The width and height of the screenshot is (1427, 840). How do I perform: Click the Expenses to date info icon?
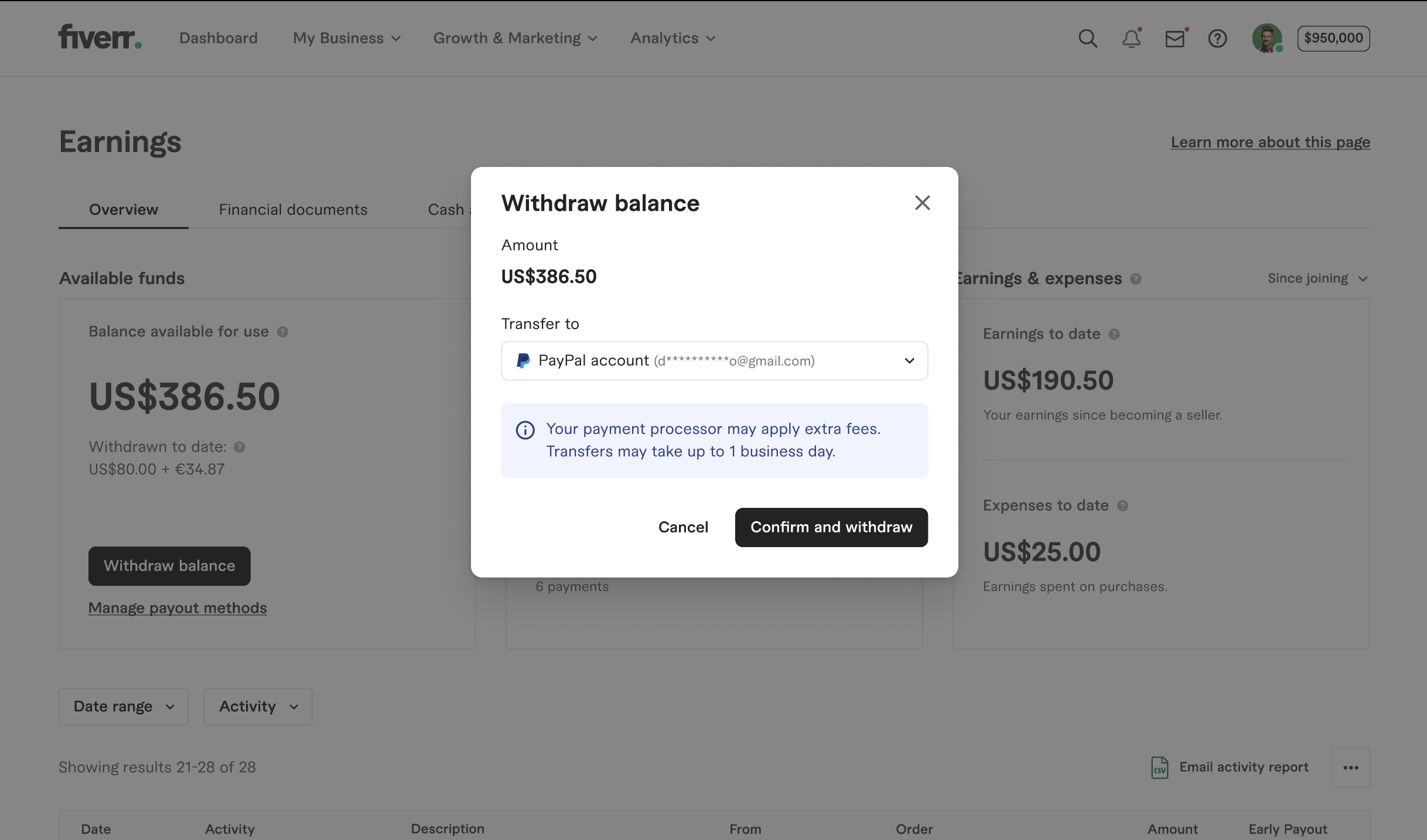coord(1122,506)
